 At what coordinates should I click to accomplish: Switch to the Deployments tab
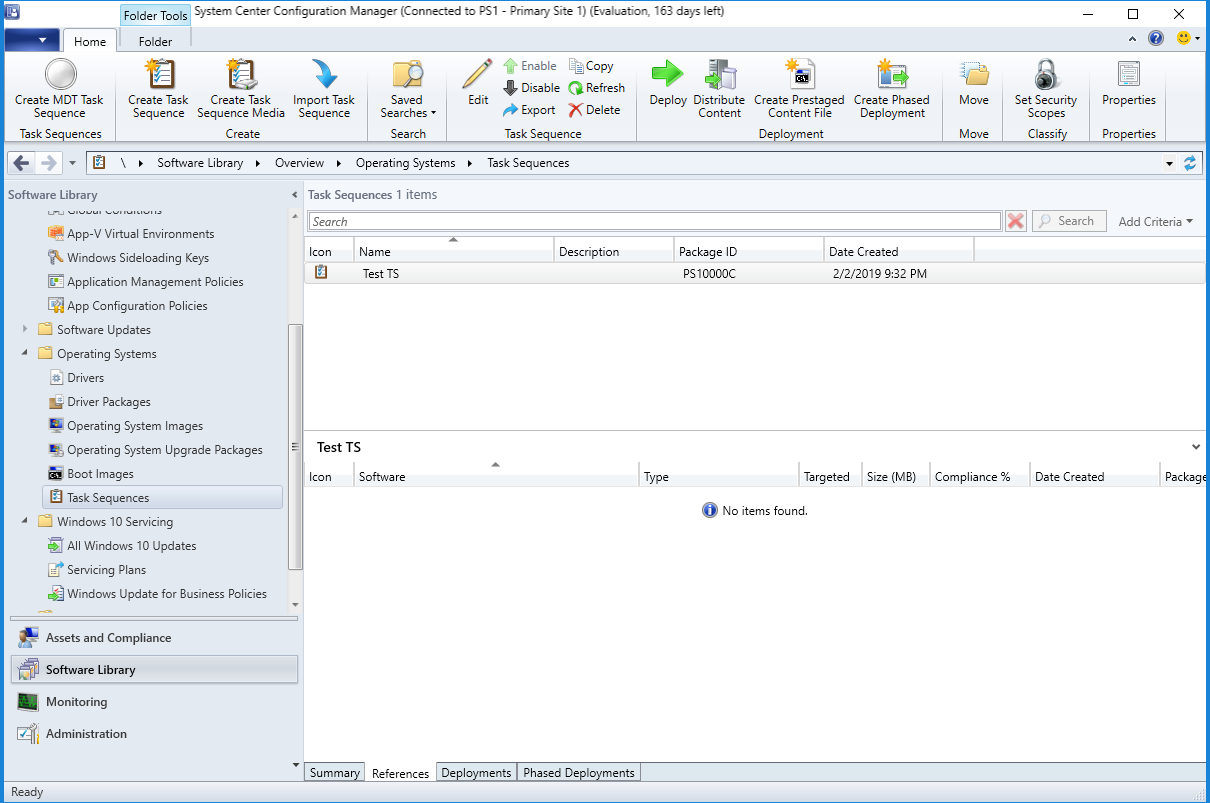pos(476,773)
